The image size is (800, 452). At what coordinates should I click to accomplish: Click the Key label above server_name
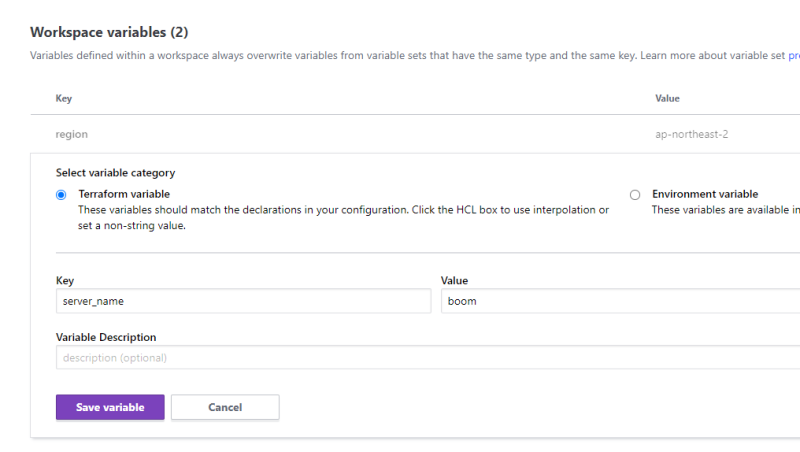(x=65, y=281)
